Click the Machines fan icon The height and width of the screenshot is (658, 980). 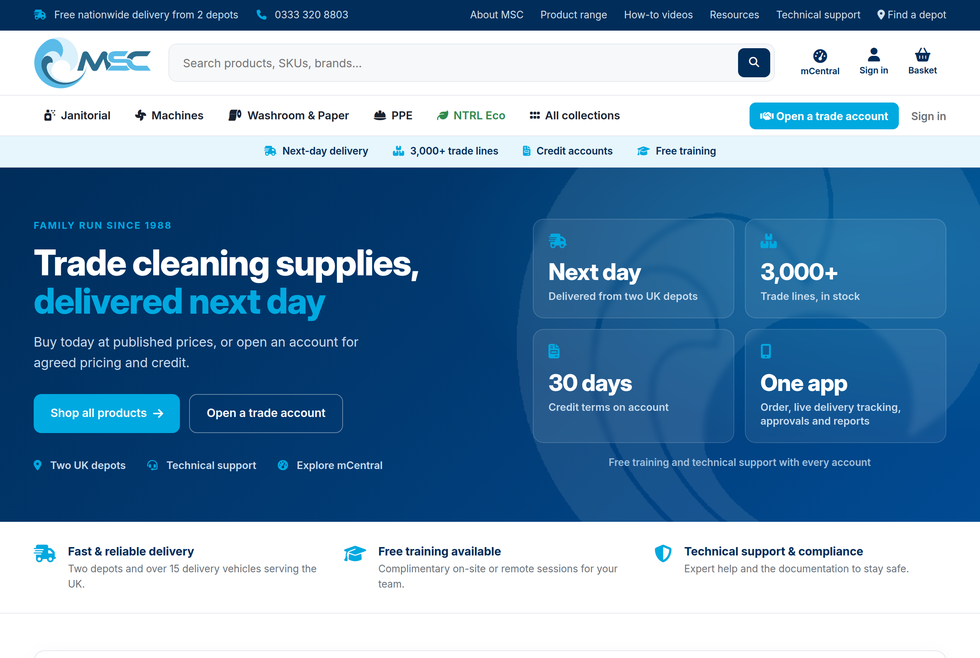tap(141, 115)
